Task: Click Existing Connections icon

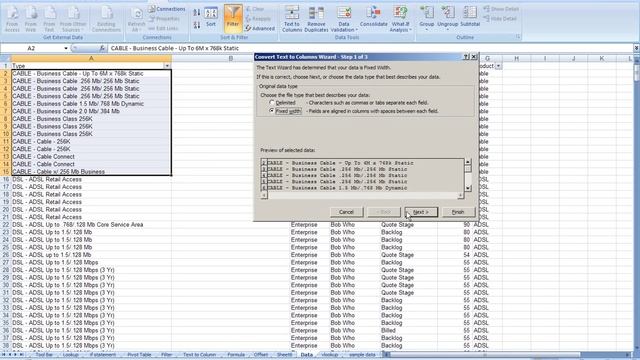Action: [x=106, y=18]
